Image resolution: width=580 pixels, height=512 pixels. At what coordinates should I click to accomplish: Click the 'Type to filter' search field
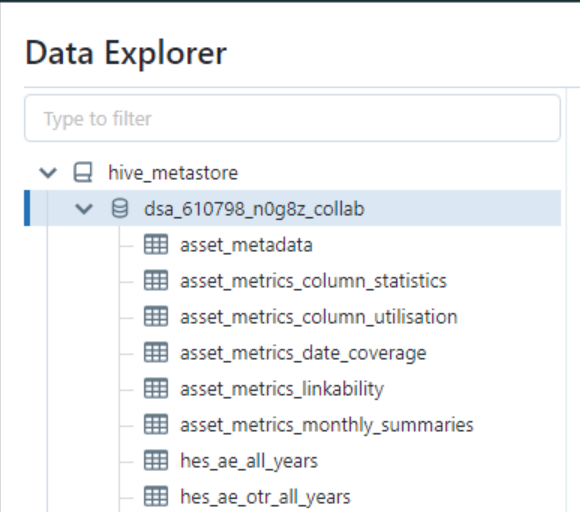[x=292, y=118]
